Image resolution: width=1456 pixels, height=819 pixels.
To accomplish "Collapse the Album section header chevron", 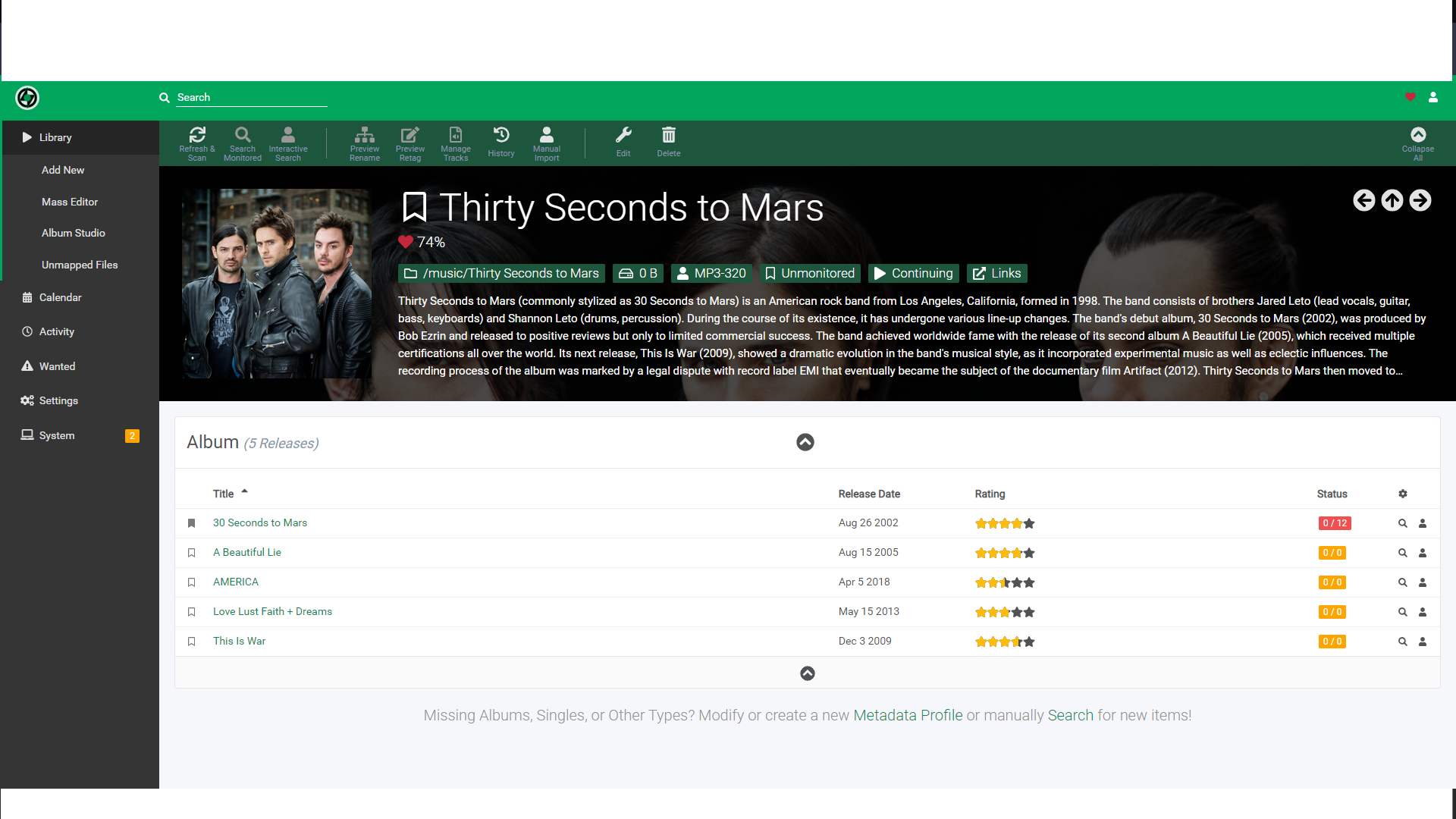I will tap(805, 442).
